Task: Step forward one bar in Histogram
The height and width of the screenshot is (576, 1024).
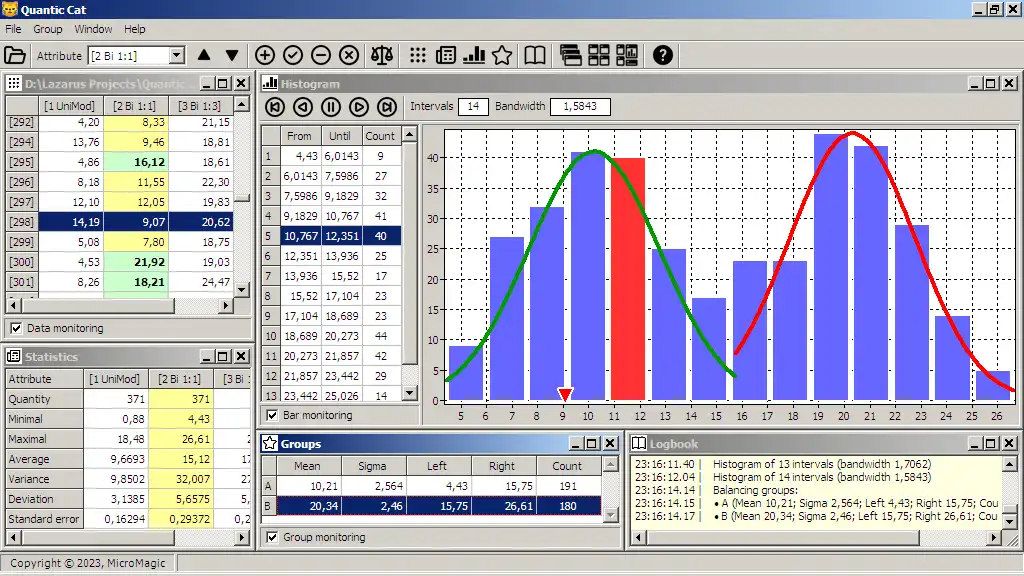Action: click(x=359, y=107)
